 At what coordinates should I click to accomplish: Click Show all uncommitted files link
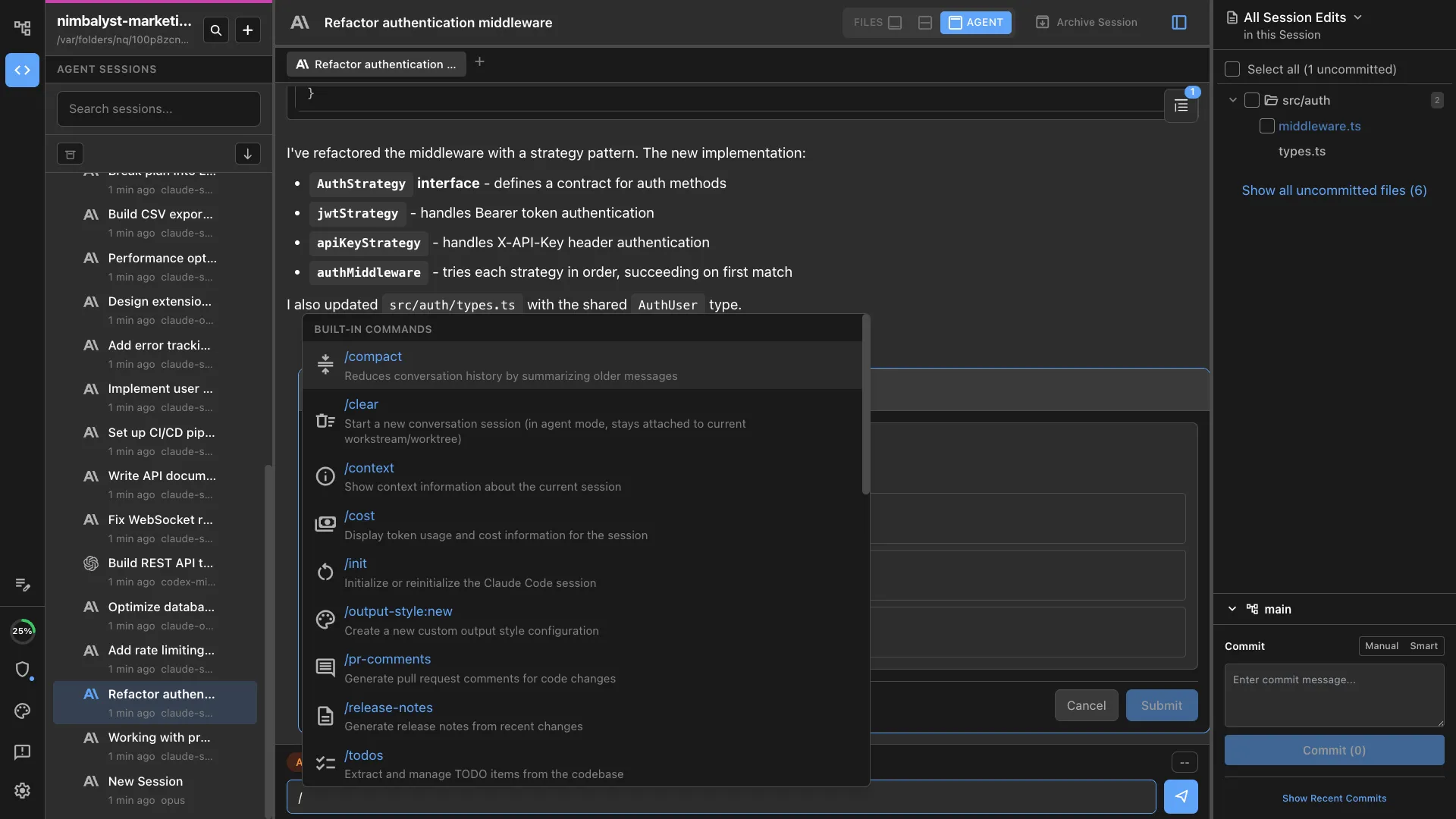pos(1334,190)
